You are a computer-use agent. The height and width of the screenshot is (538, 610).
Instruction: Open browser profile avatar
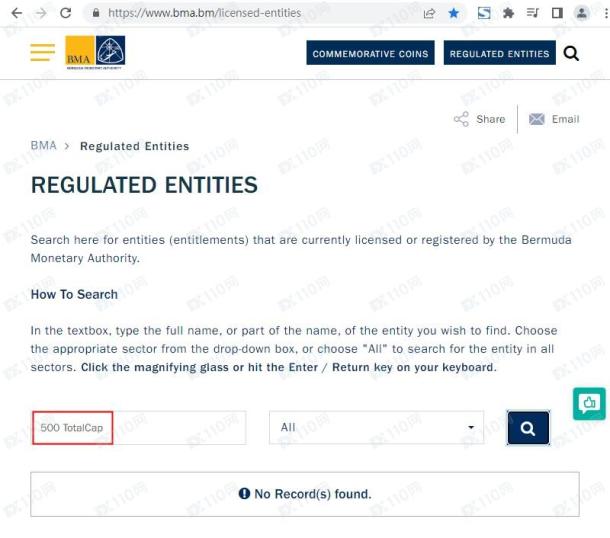pyautogui.click(x=582, y=13)
